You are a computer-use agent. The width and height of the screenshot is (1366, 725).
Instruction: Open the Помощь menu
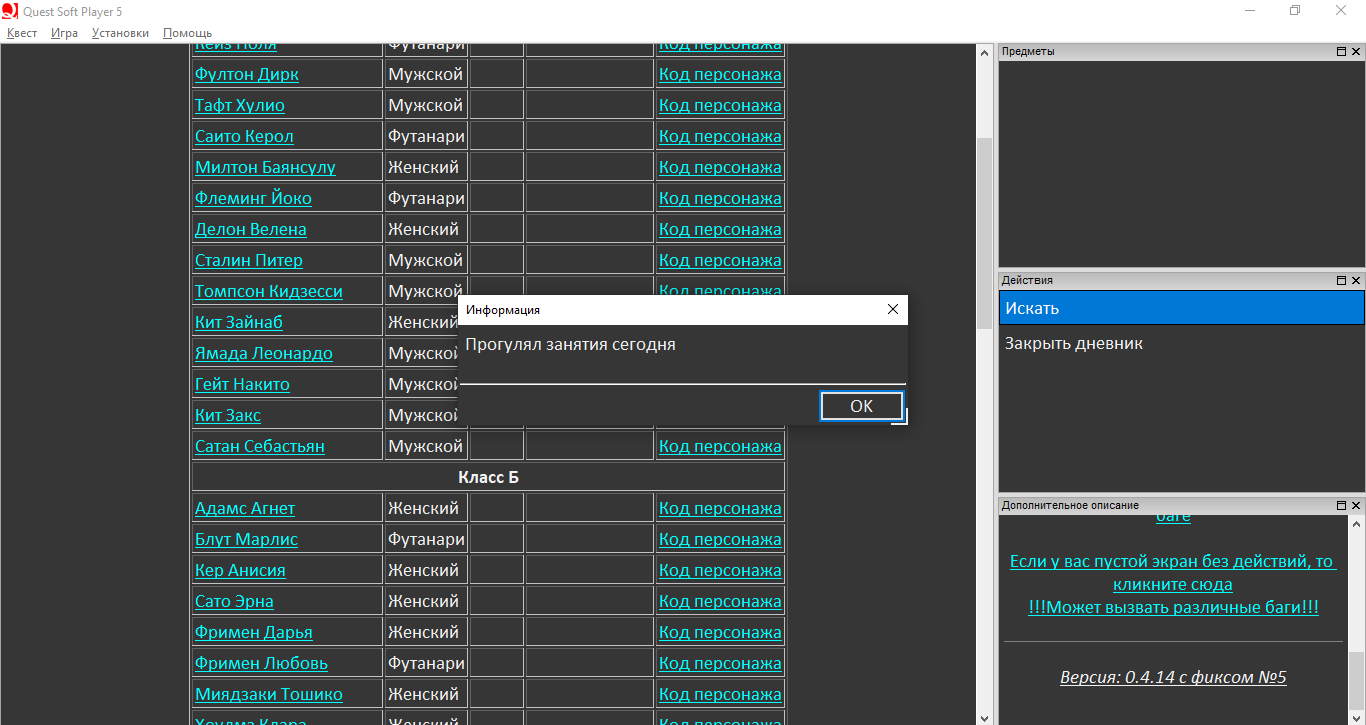(187, 33)
